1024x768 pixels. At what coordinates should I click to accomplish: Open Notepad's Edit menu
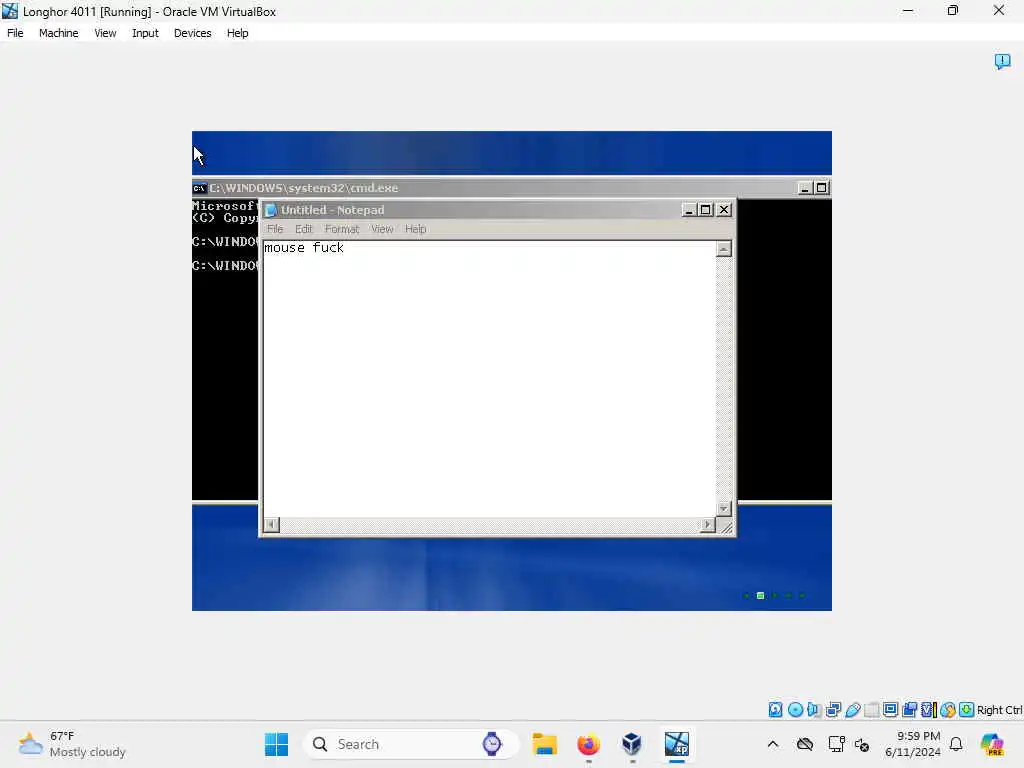point(304,229)
